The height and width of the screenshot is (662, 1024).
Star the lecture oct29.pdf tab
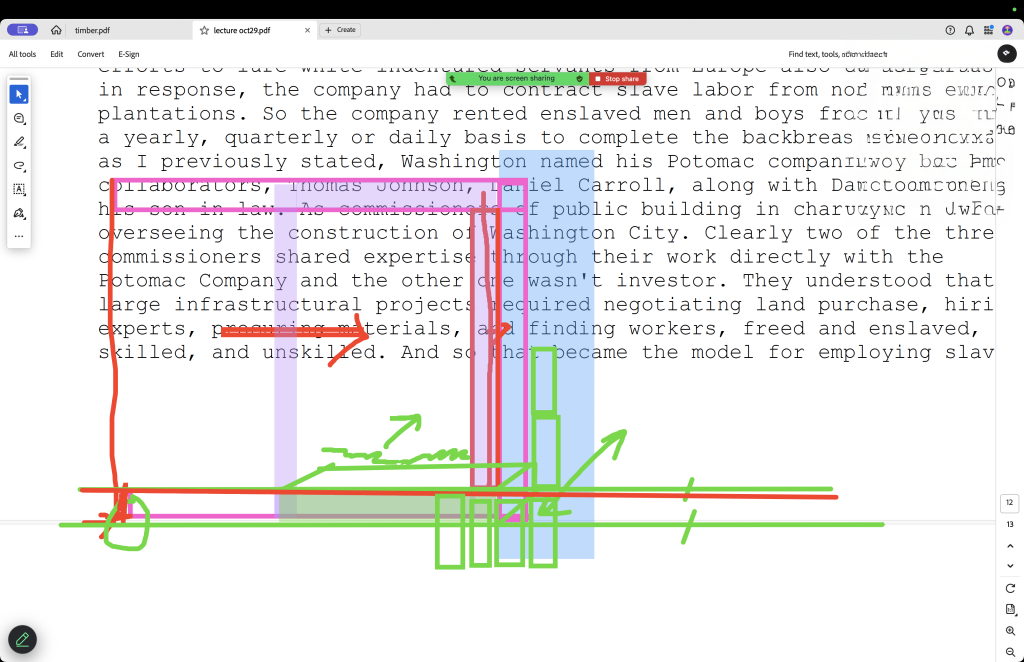pyautogui.click(x=205, y=30)
